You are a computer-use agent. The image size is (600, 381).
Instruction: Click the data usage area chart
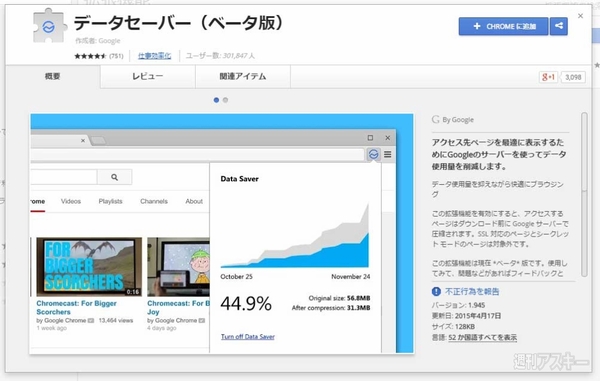(x=295, y=235)
